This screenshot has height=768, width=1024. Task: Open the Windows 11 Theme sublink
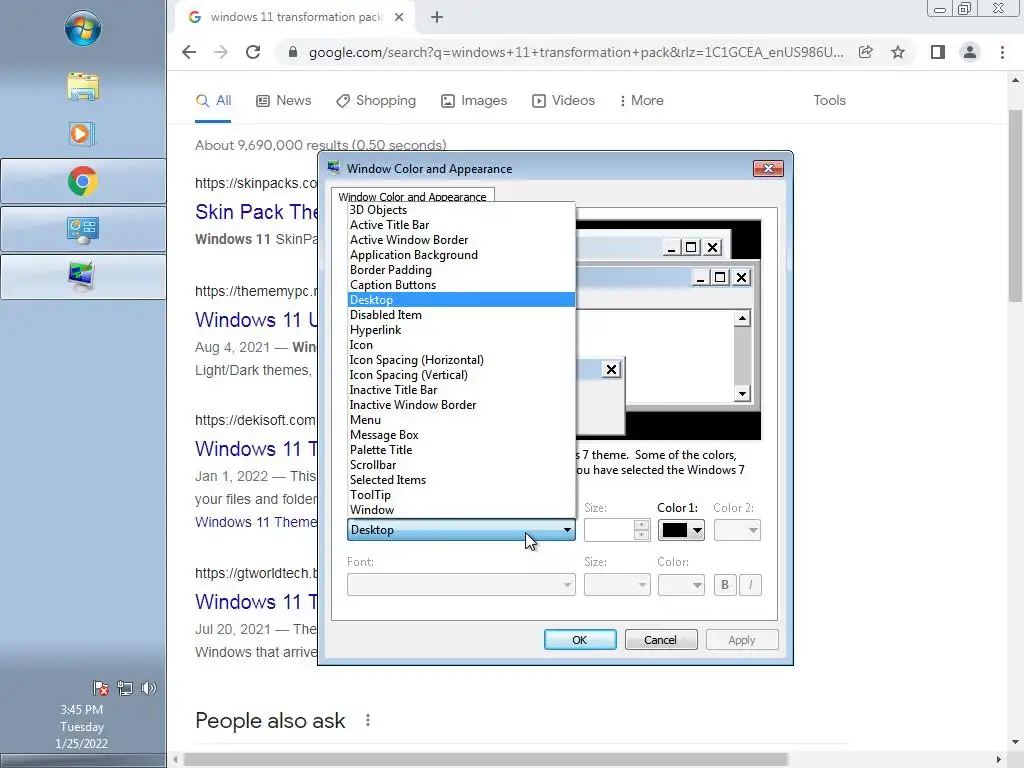click(x=256, y=522)
